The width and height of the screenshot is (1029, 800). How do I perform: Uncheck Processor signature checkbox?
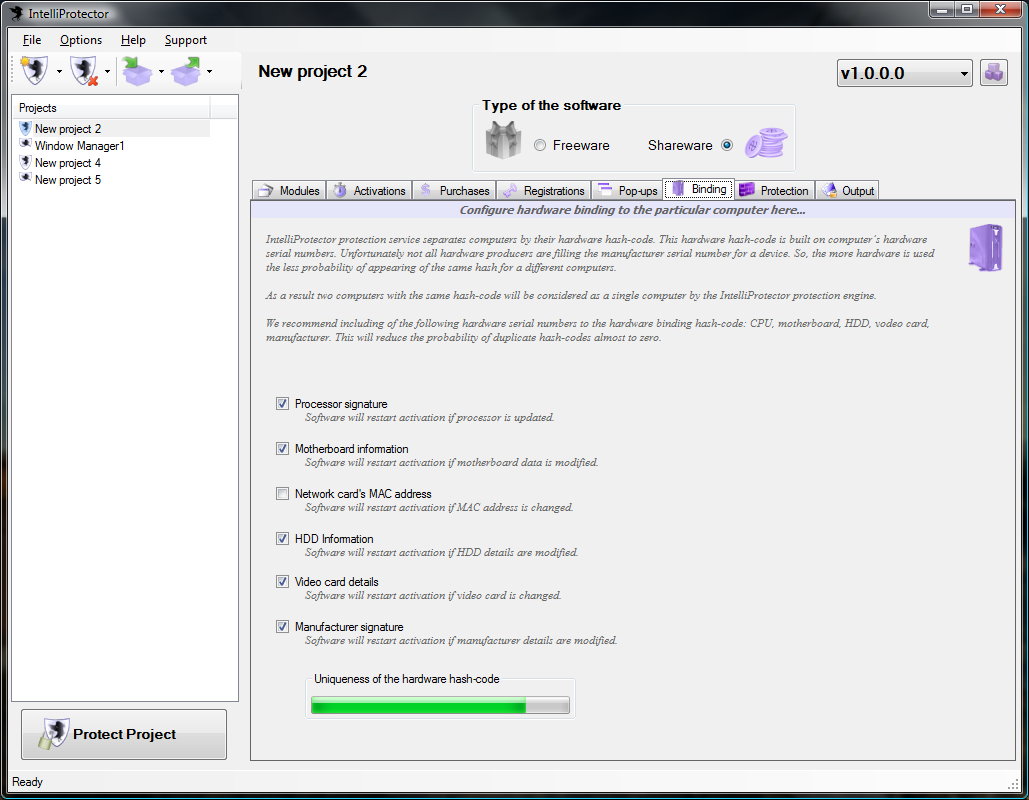(282, 404)
